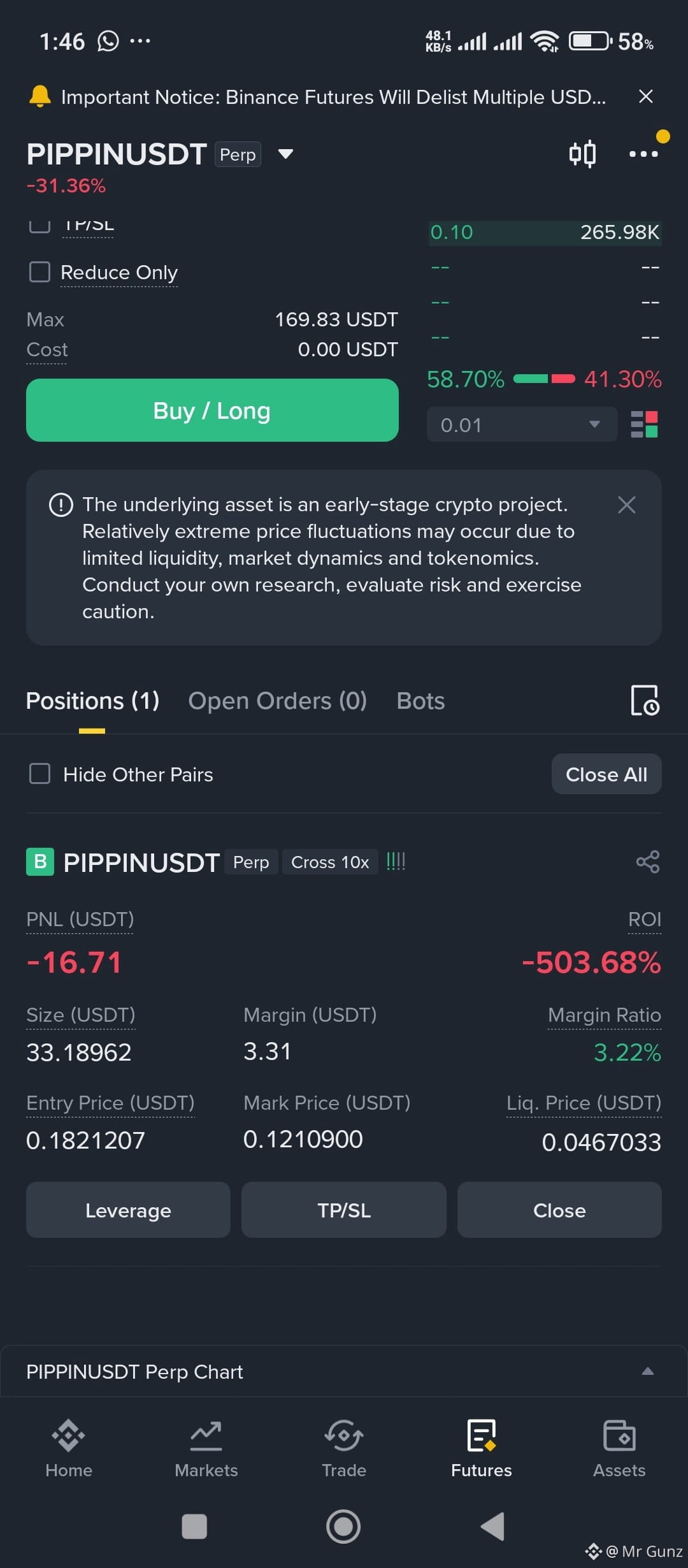Toggle the TP/SL checkbox
Viewport: 688px width, 1568px height.
coord(40,226)
